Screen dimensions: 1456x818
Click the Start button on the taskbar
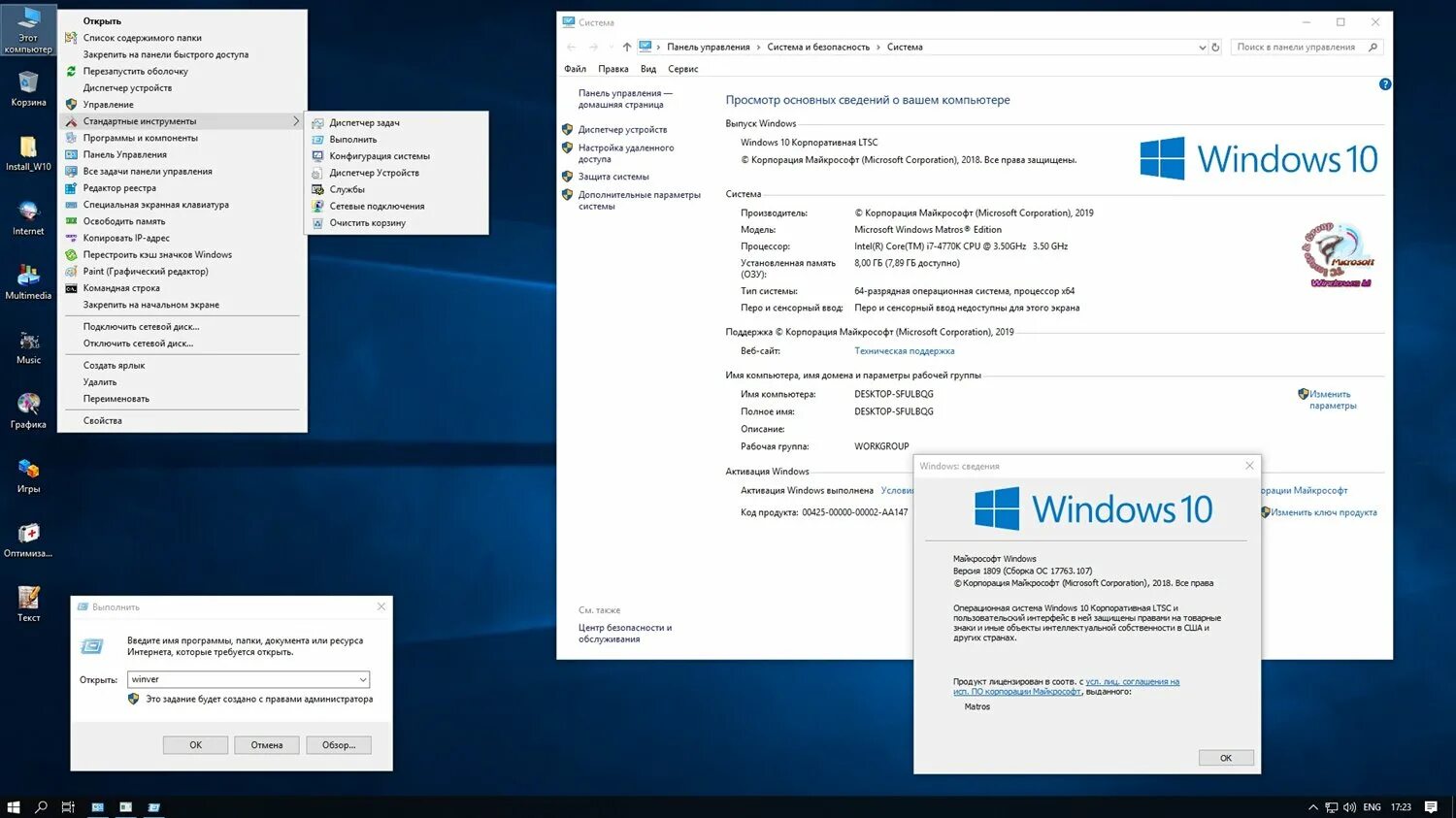click(x=14, y=807)
